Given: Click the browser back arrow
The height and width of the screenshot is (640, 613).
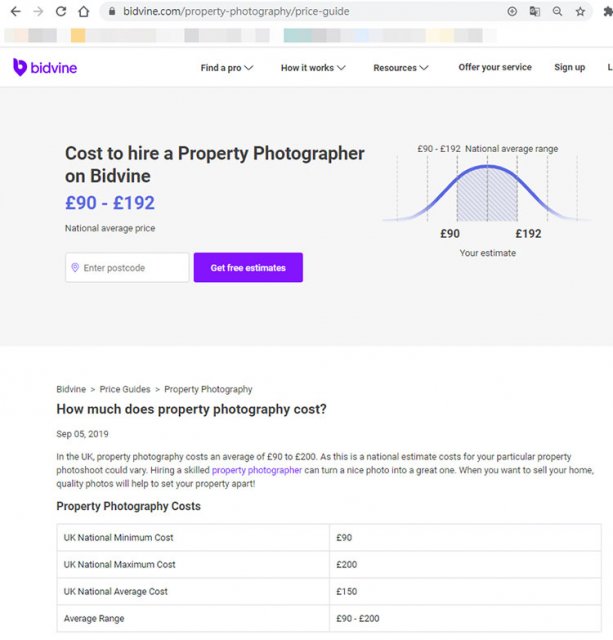Looking at the screenshot, I should coord(16,11).
